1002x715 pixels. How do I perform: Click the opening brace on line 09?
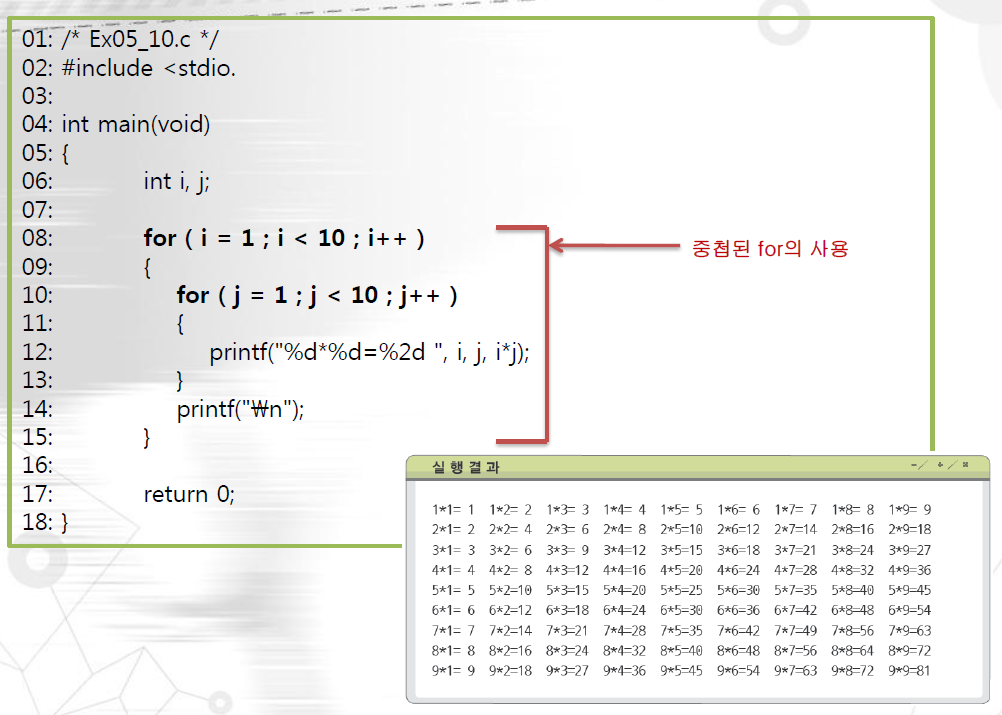148,267
